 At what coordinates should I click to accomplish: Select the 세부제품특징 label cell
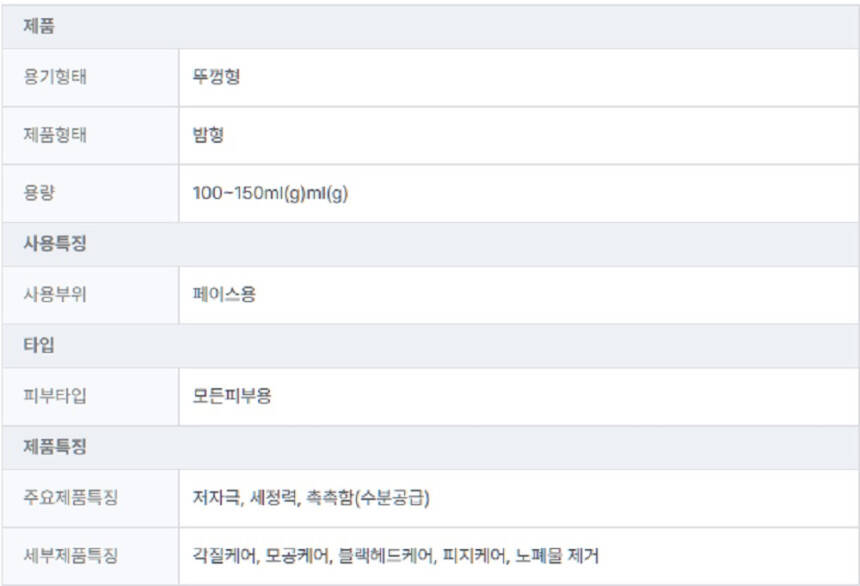click(70, 555)
